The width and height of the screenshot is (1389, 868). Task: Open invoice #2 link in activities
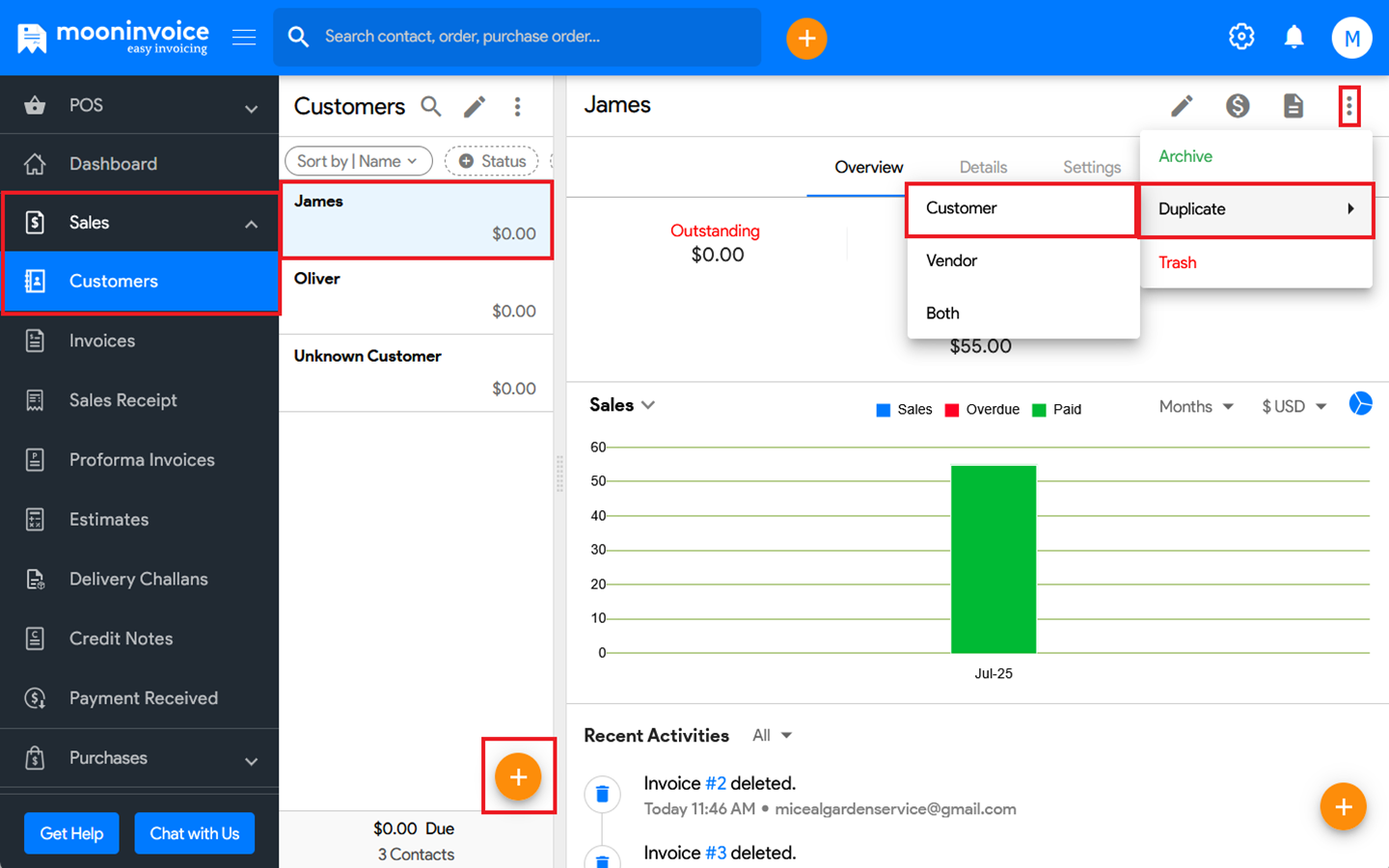pos(715,784)
